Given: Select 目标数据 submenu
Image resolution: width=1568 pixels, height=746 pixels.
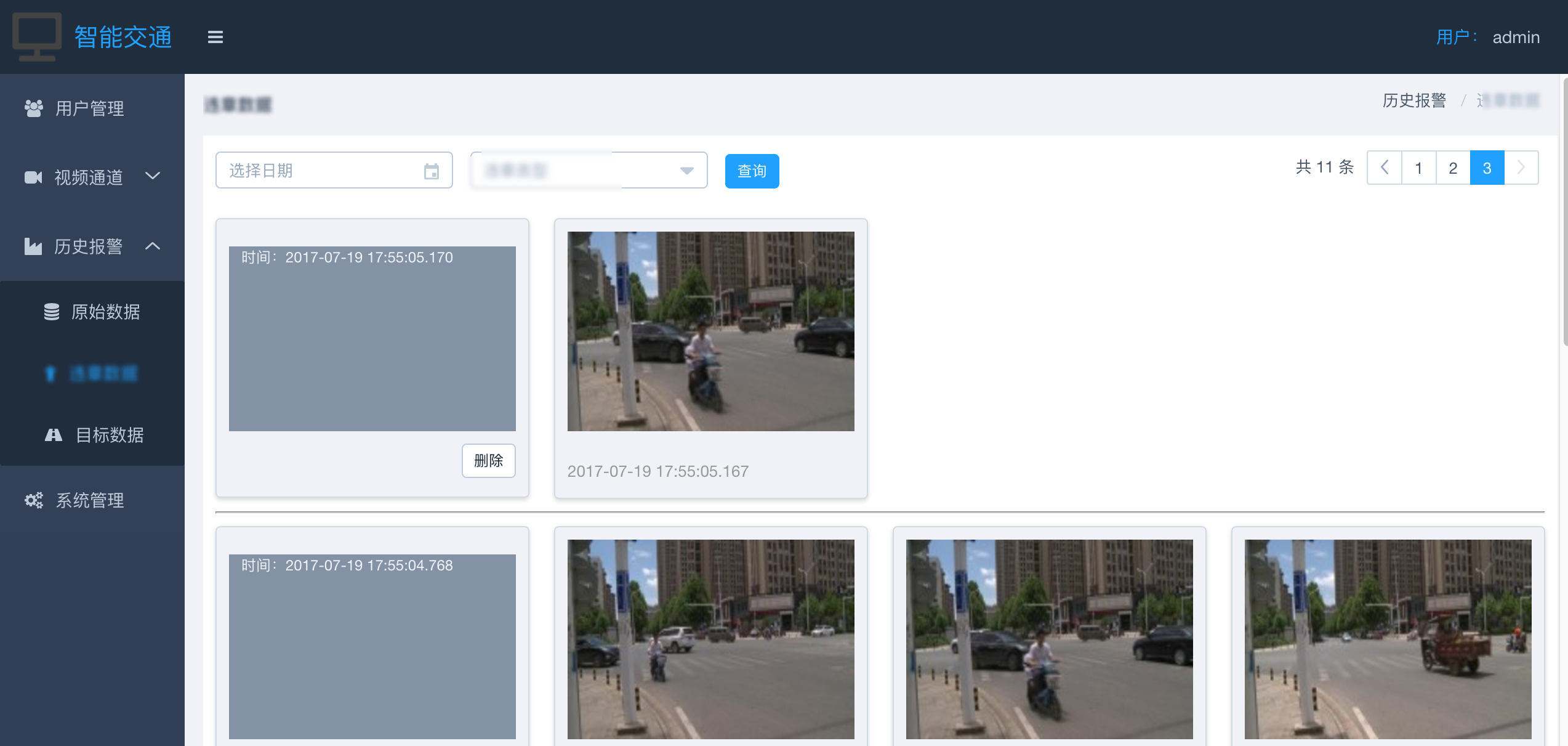Looking at the screenshot, I should point(92,435).
